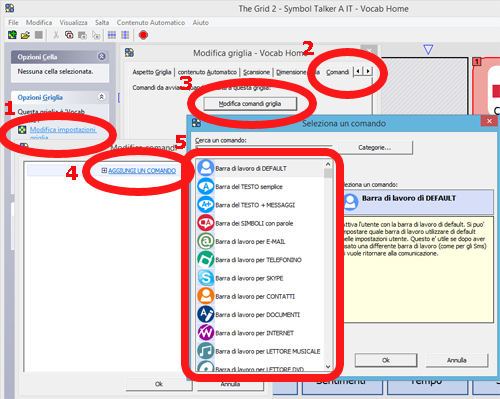
Task: Select the TELEFONINO workspace phone icon
Action: pyautogui.click(x=206, y=259)
